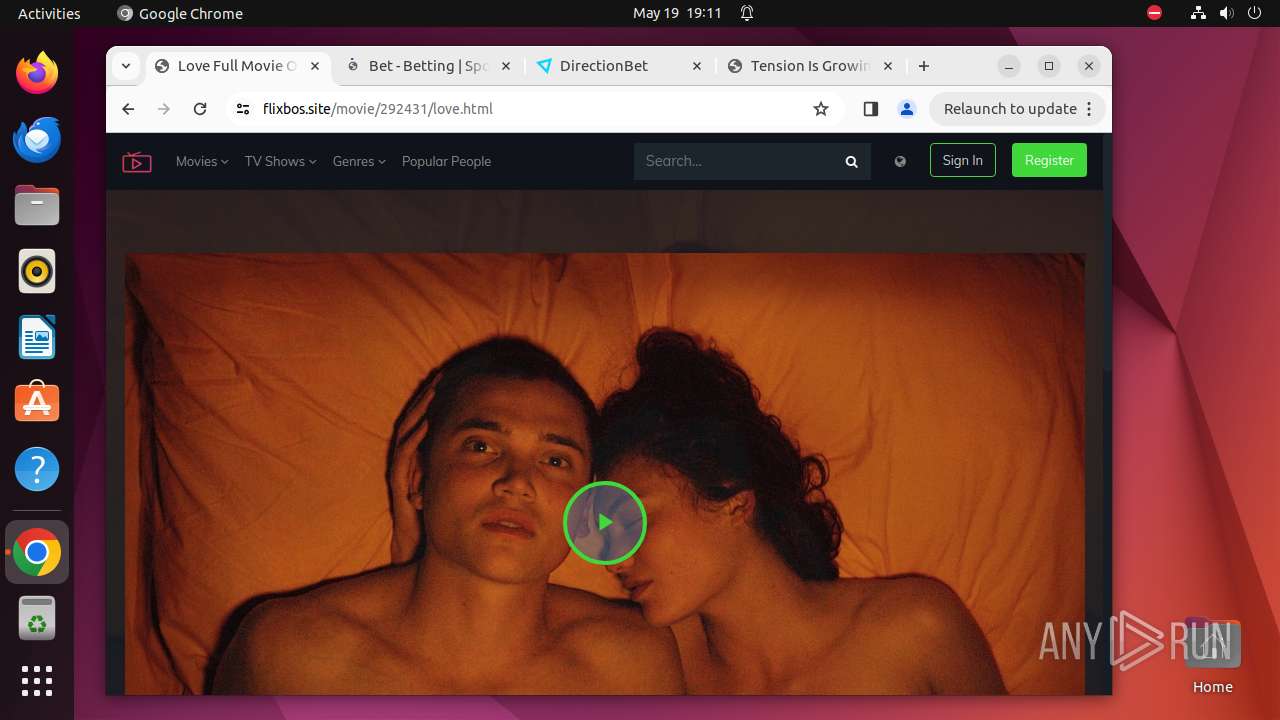This screenshot has width=1280, height=720.
Task: Close the Bet - Betting tab
Action: click(x=506, y=66)
